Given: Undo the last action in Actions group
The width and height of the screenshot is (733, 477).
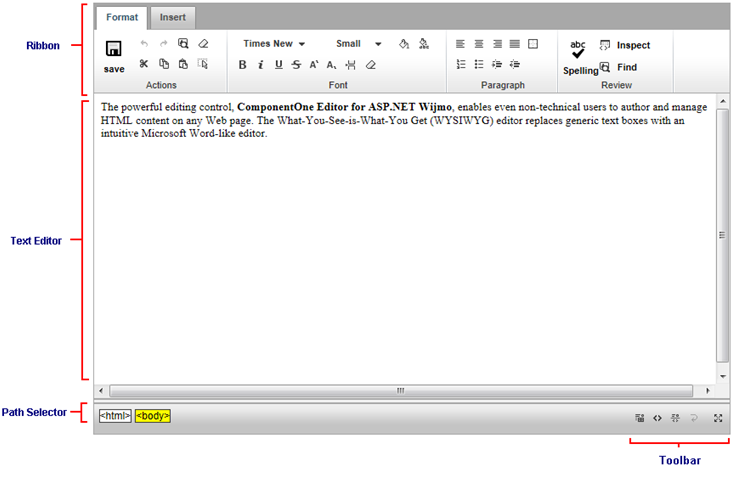Looking at the screenshot, I should click(x=144, y=44).
